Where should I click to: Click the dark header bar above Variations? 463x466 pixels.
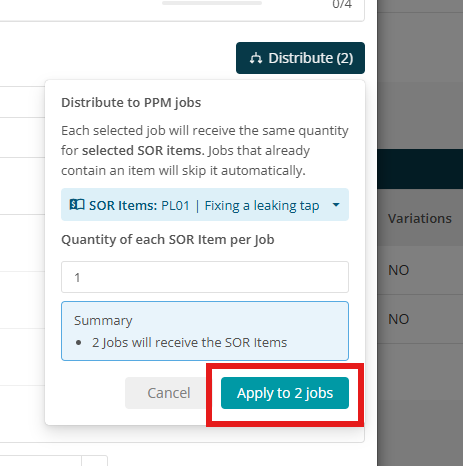[420, 169]
